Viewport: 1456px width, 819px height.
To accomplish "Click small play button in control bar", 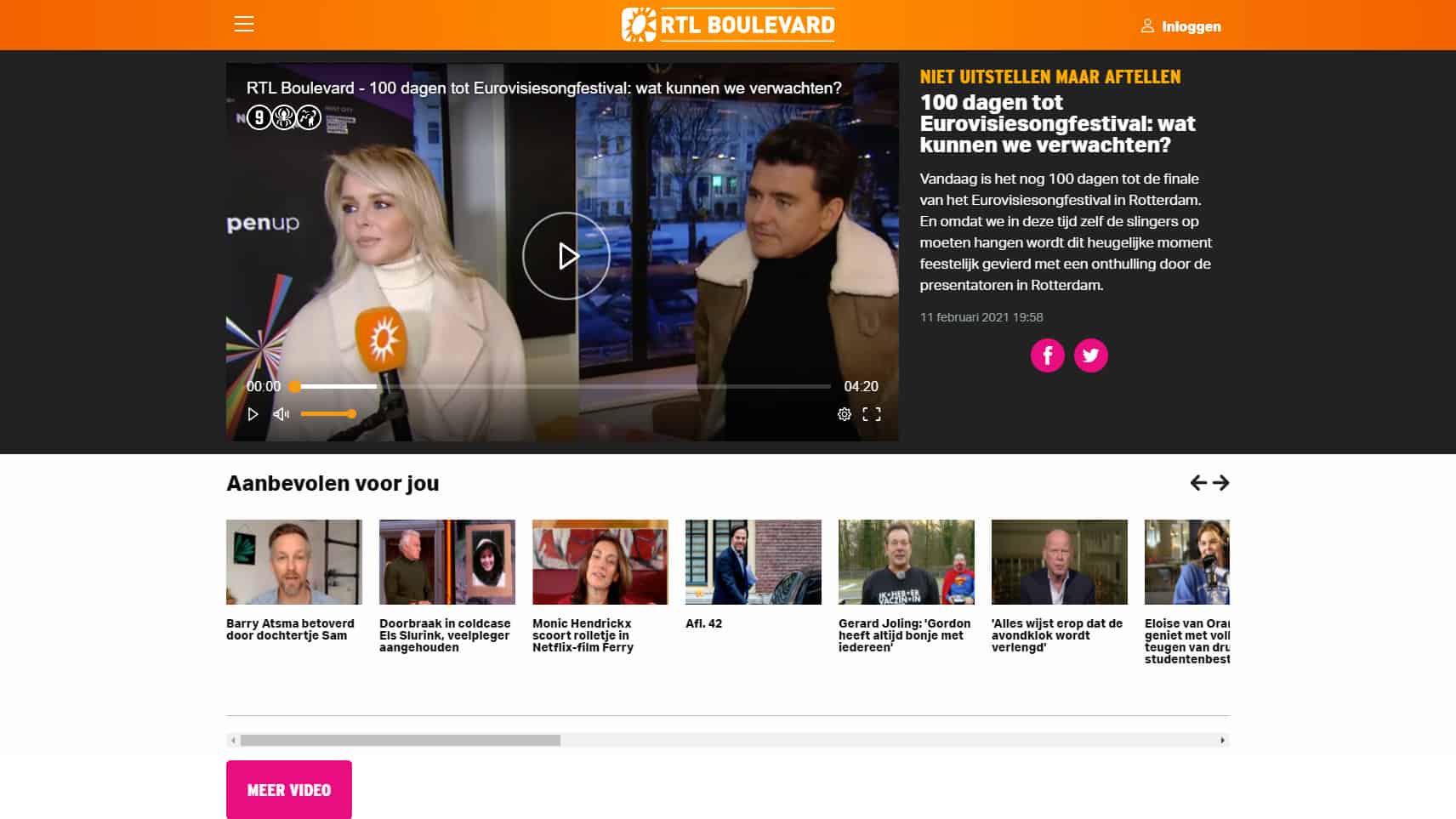I will [253, 414].
